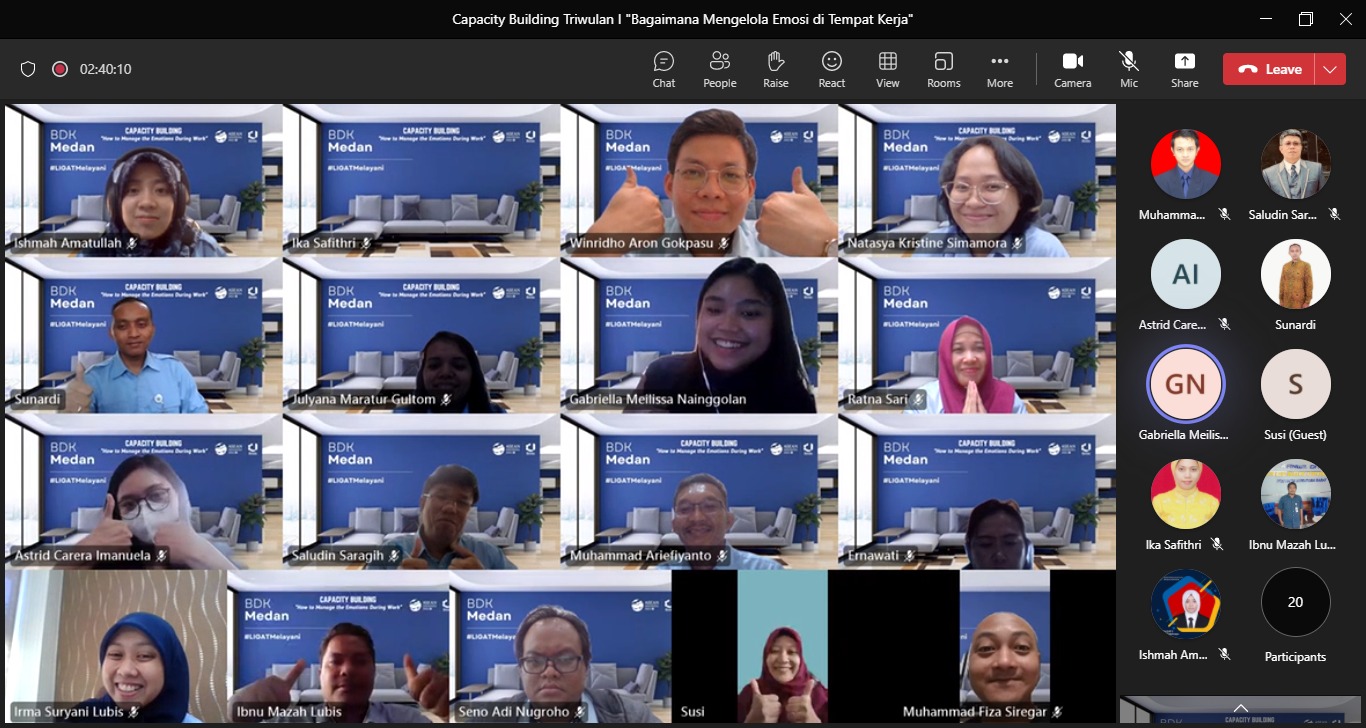This screenshot has height=728, width=1366.
Task: Click Susi (Guest) participant avatar
Action: [1295, 384]
